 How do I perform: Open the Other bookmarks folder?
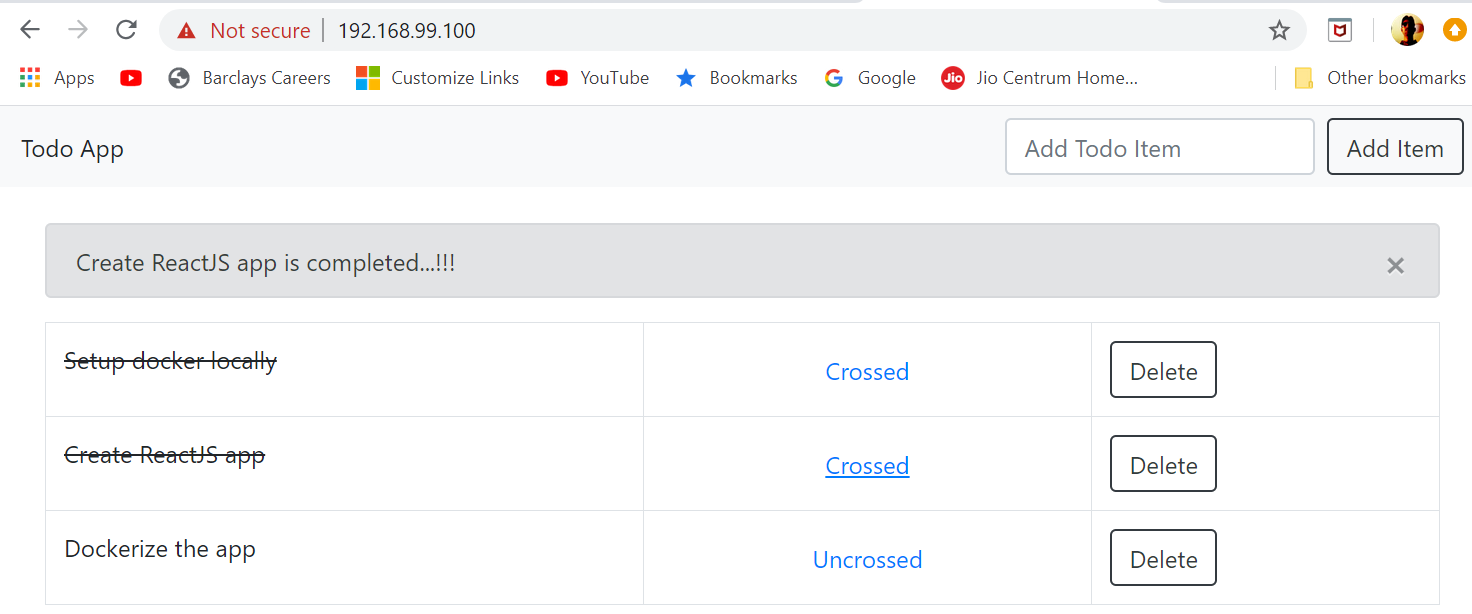coord(1379,78)
